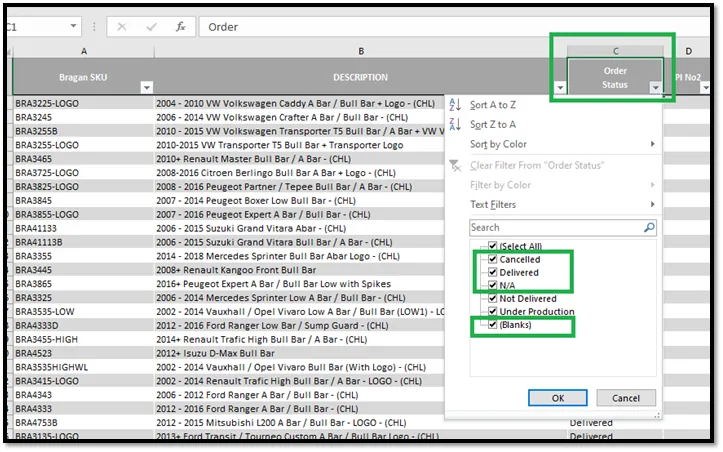
Task: Click cell BRA3255B
Action: (x=83, y=131)
